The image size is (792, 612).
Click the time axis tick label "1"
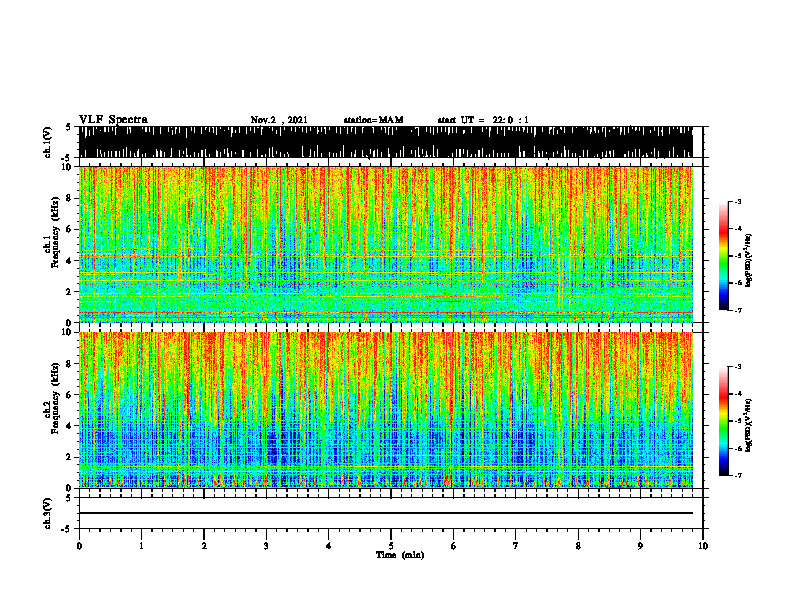point(141,546)
